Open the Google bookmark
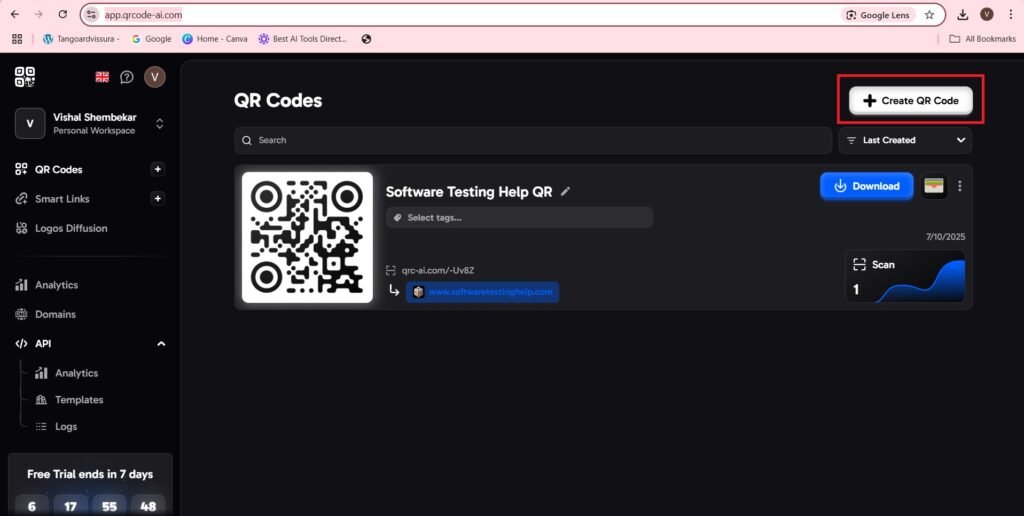1024x516 pixels. pyautogui.click(x=152, y=39)
